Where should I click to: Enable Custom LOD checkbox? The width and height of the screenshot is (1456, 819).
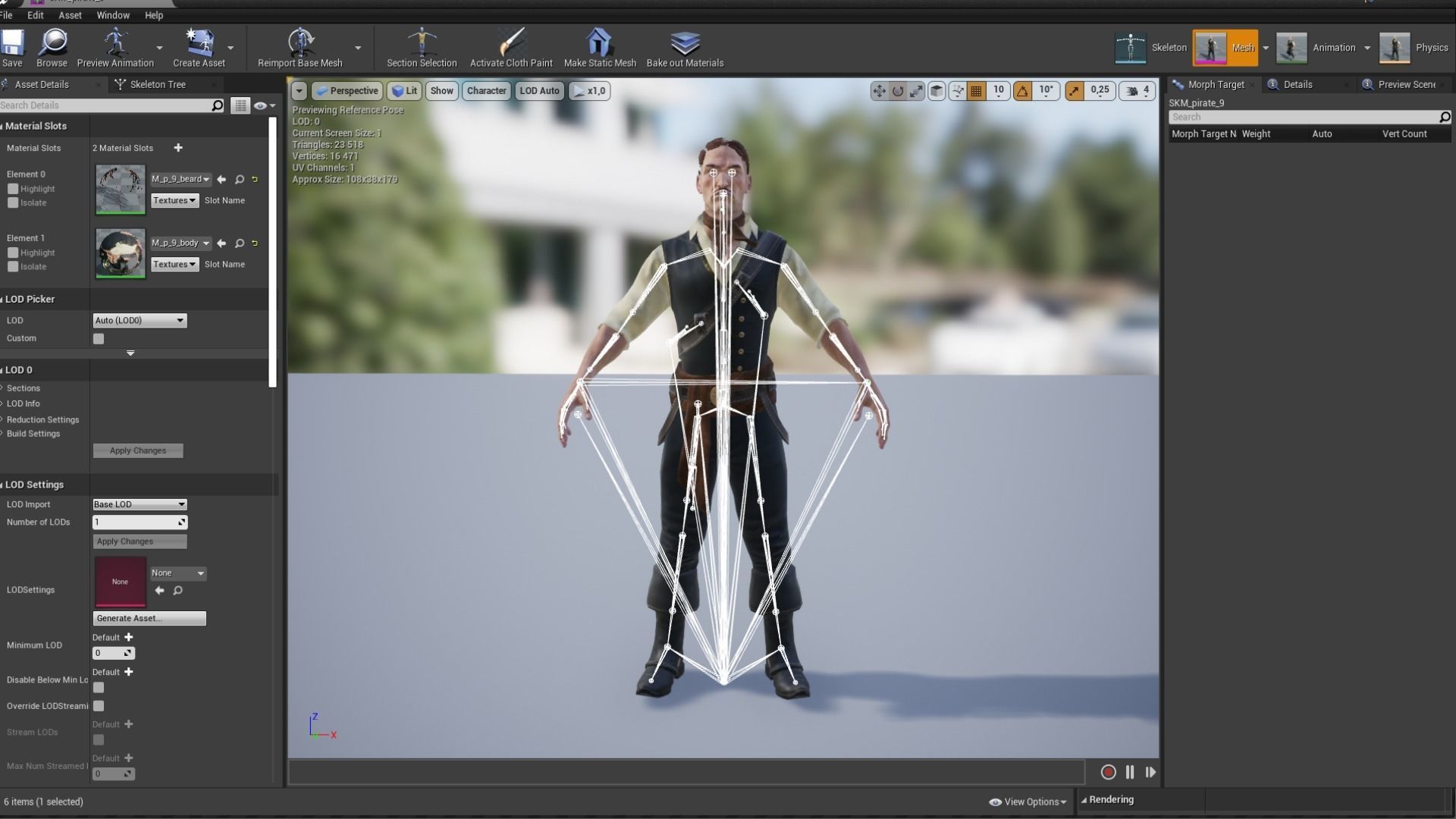pos(99,339)
